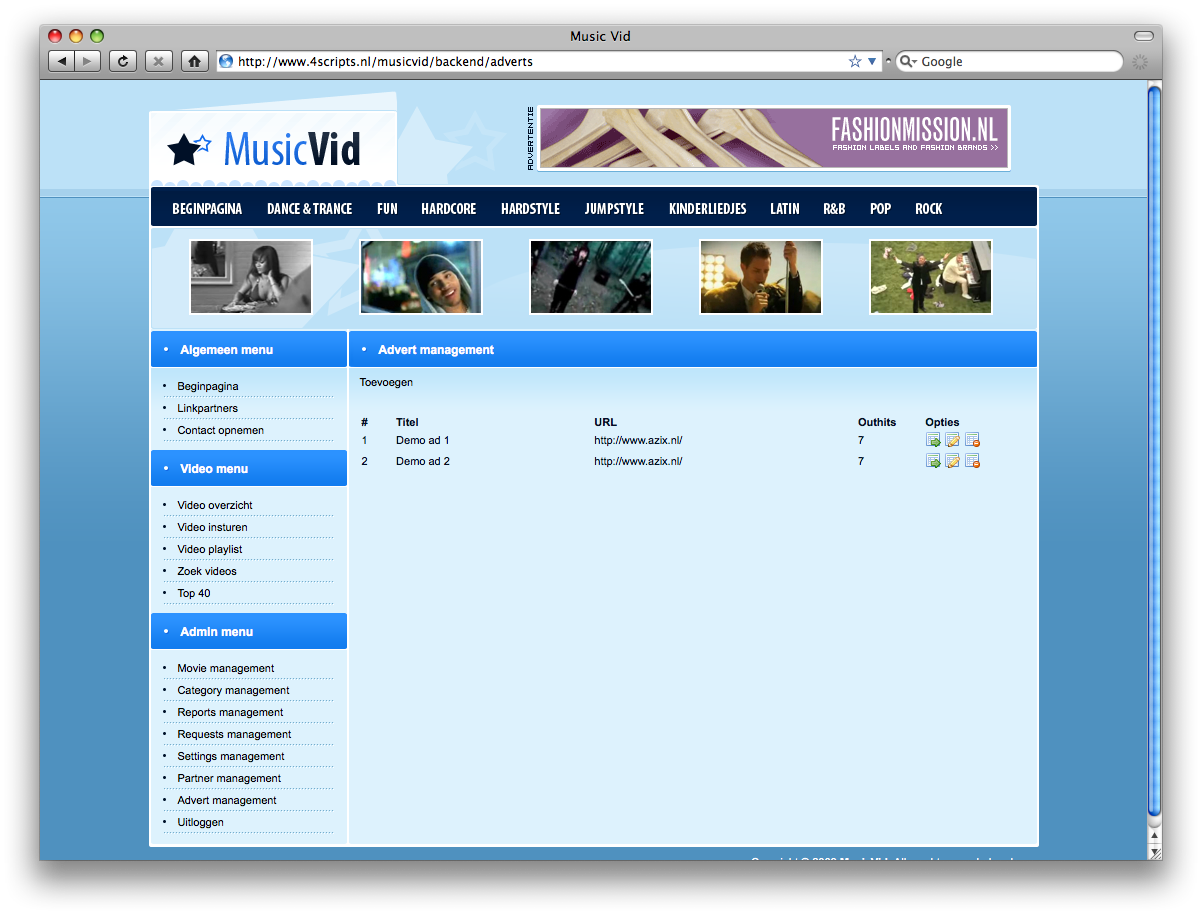Click the Video insturen link

click(x=212, y=527)
